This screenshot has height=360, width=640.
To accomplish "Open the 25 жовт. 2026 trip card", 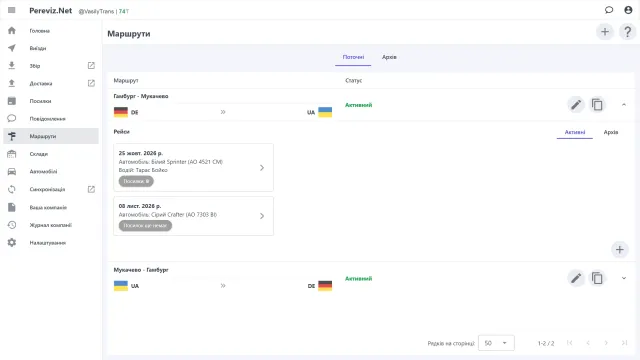I will pos(193,167).
